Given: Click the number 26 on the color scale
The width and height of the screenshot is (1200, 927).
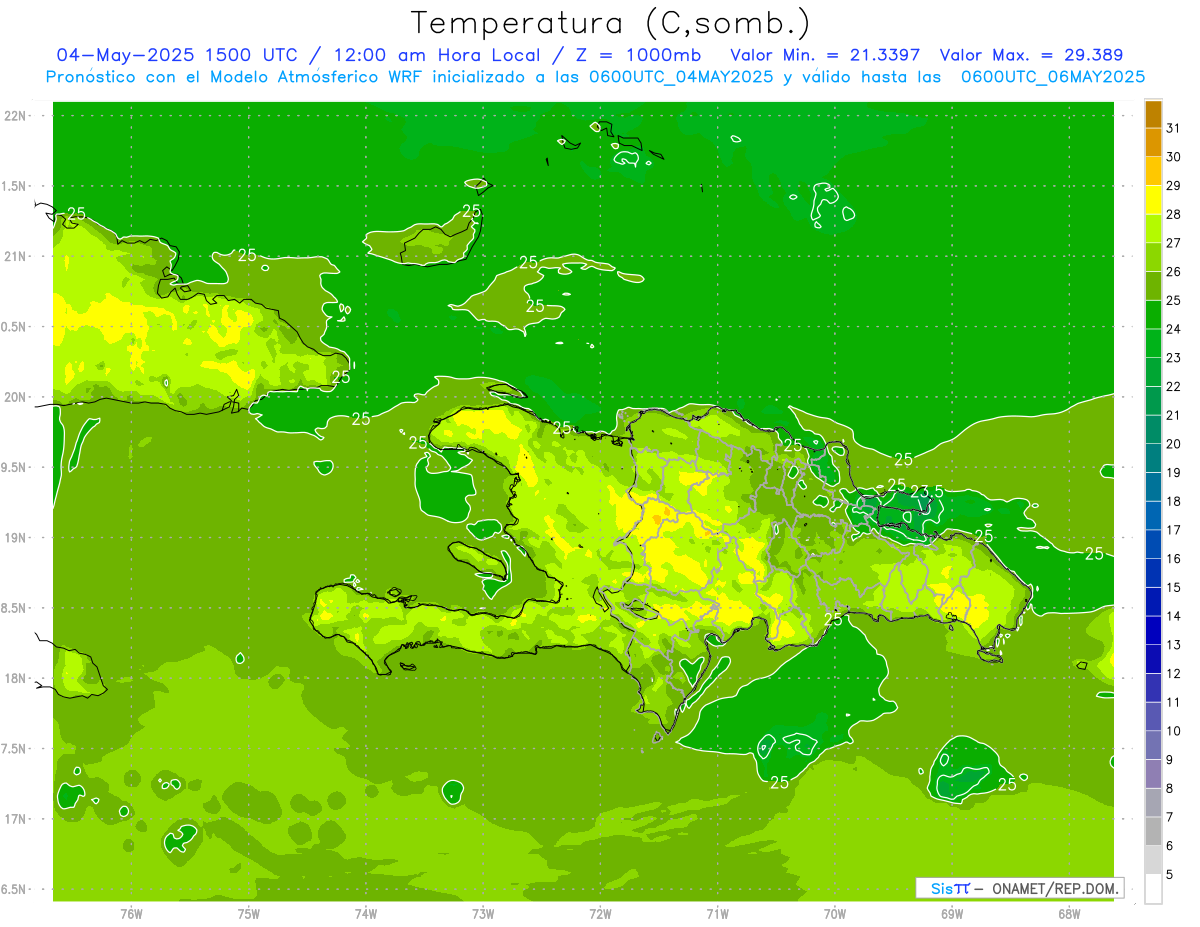Looking at the screenshot, I should click(x=1174, y=271).
